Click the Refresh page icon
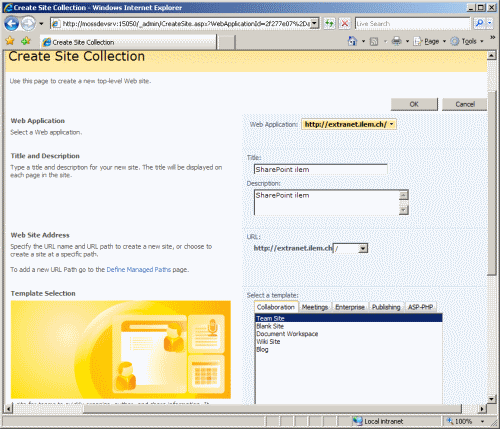 329,23
